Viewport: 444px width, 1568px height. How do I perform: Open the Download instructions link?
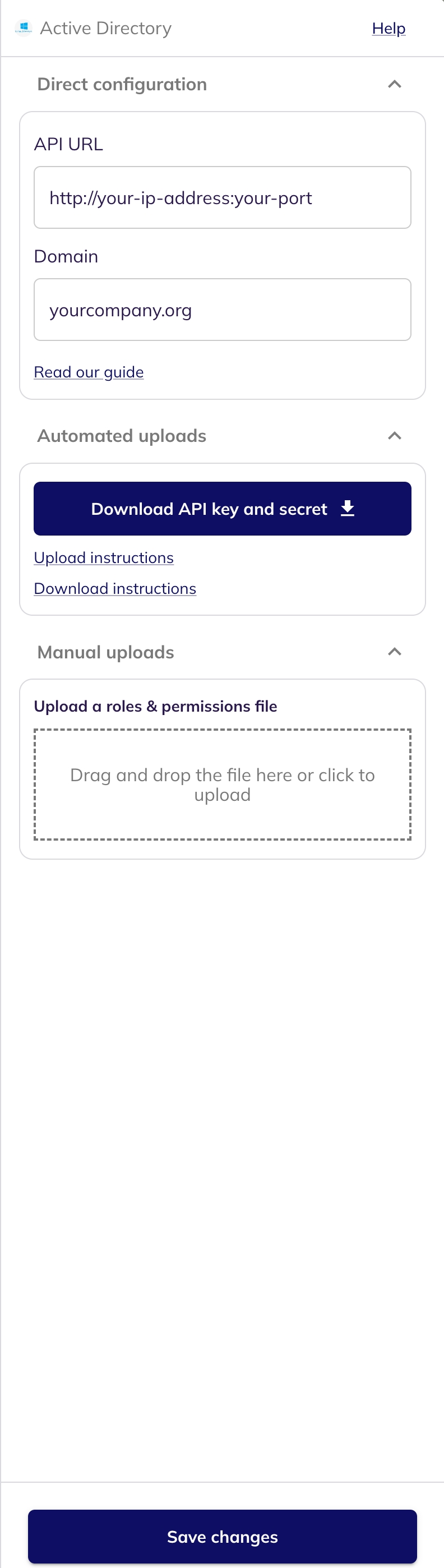click(115, 589)
